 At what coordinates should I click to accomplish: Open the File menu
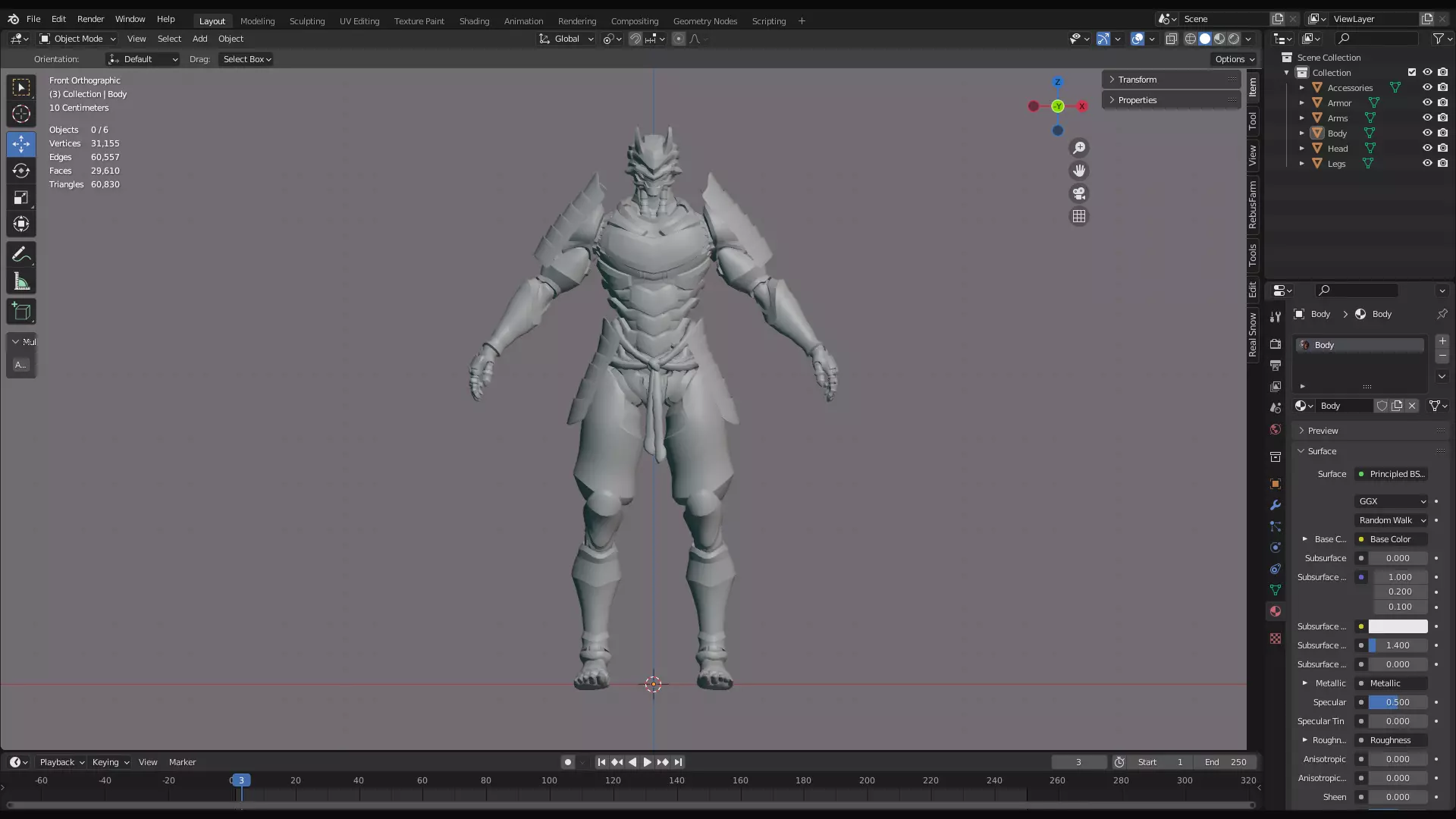coord(33,19)
